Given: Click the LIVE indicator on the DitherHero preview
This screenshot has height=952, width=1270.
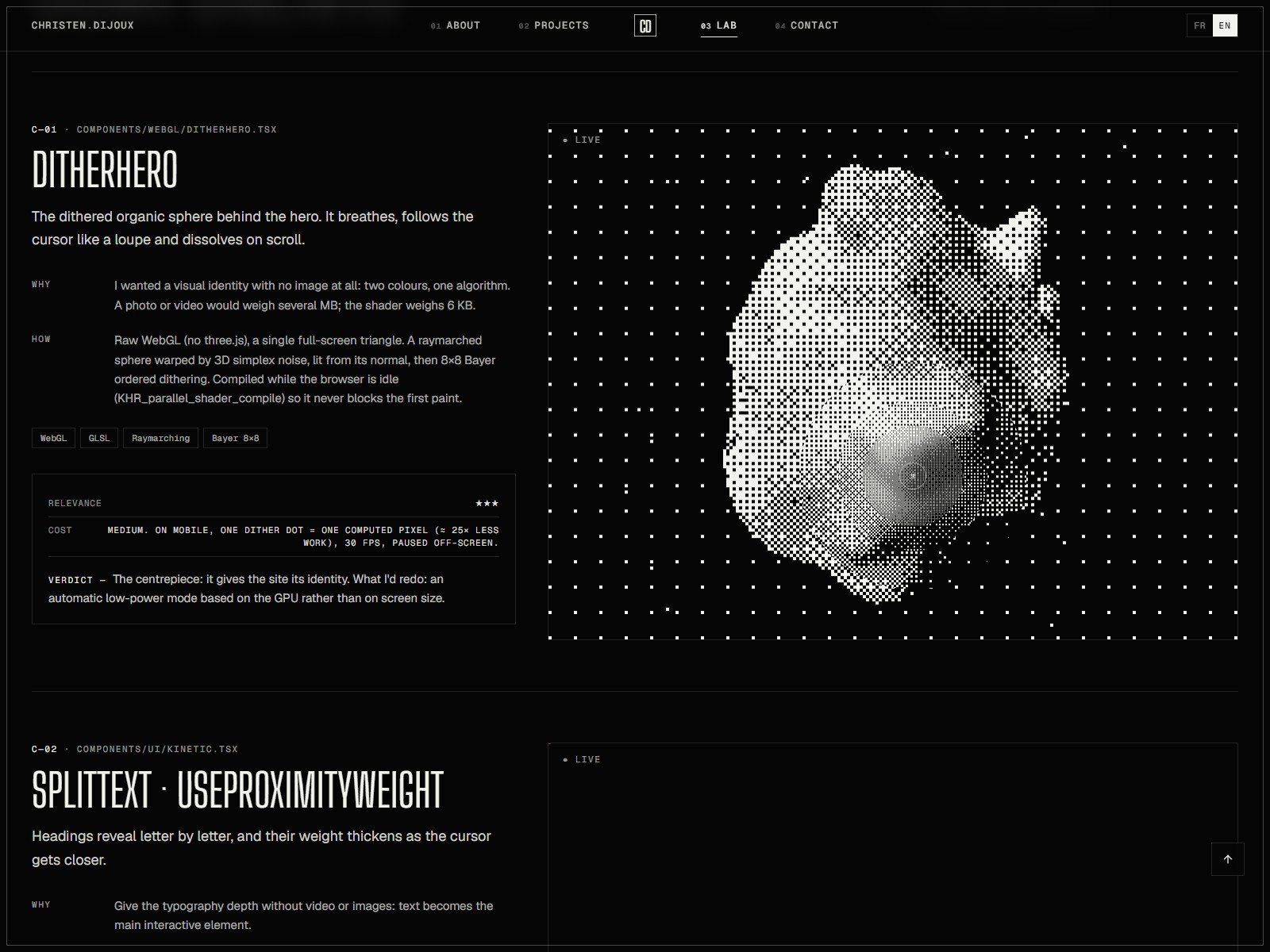Looking at the screenshot, I should click(582, 140).
